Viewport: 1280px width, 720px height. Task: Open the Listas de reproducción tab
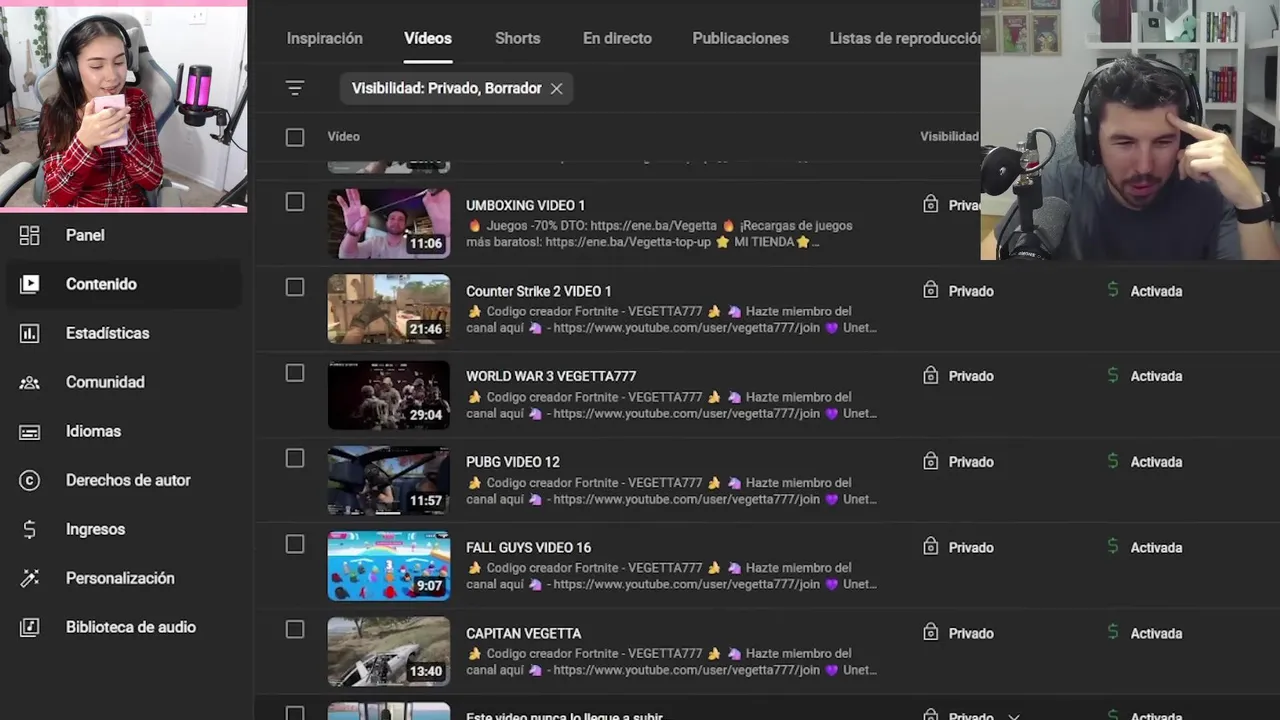point(905,38)
